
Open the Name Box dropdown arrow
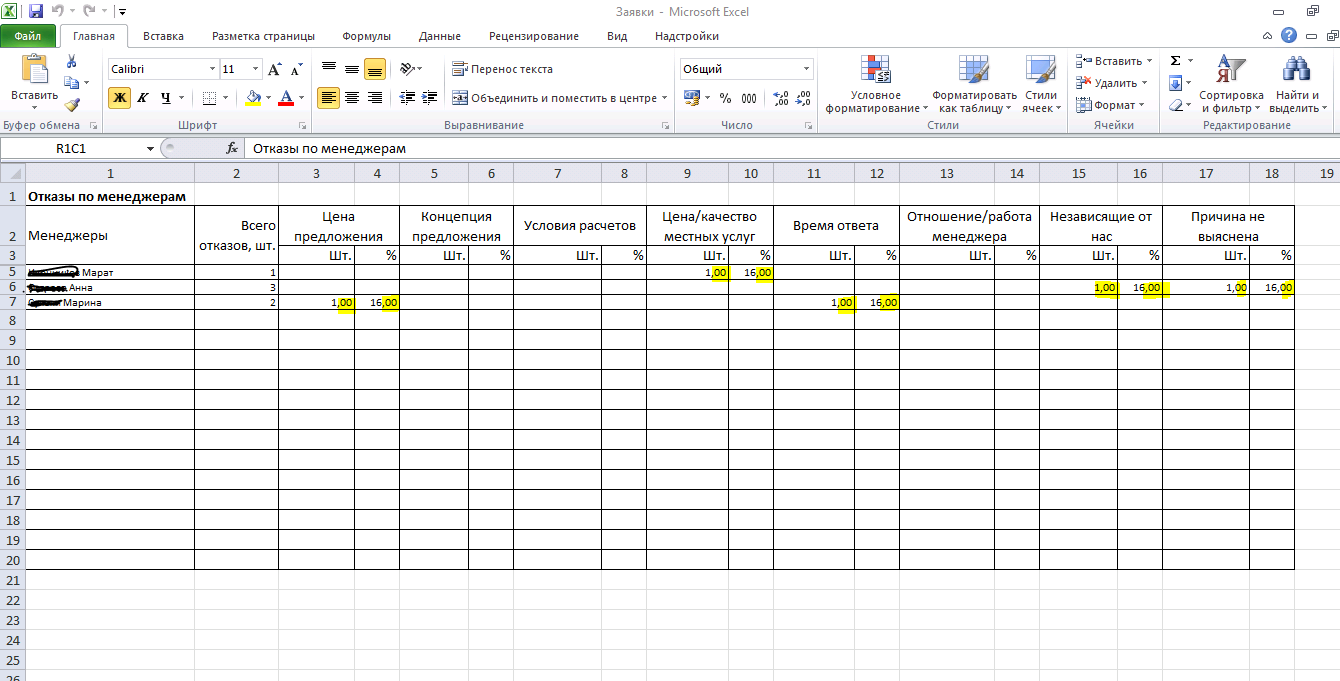pyautogui.click(x=151, y=148)
